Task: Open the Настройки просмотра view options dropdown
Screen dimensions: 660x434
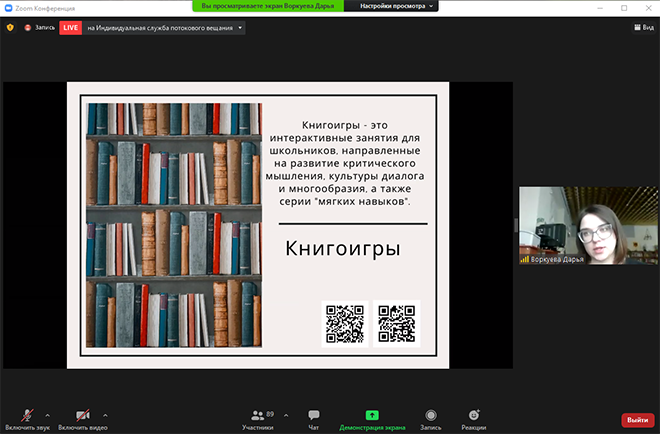Action: [397, 6]
